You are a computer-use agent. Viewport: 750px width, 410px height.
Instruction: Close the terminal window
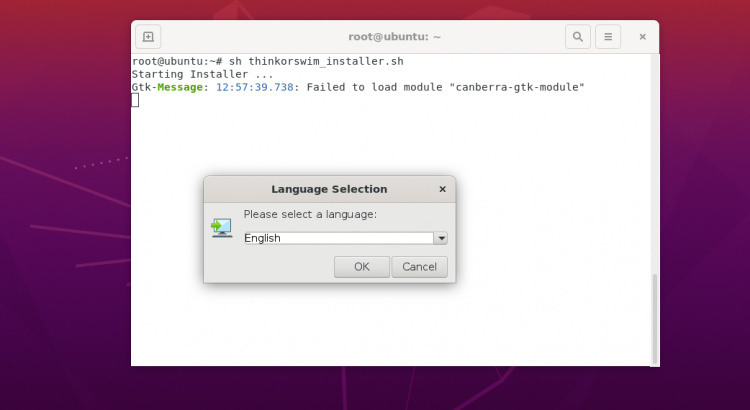pos(642,37)
